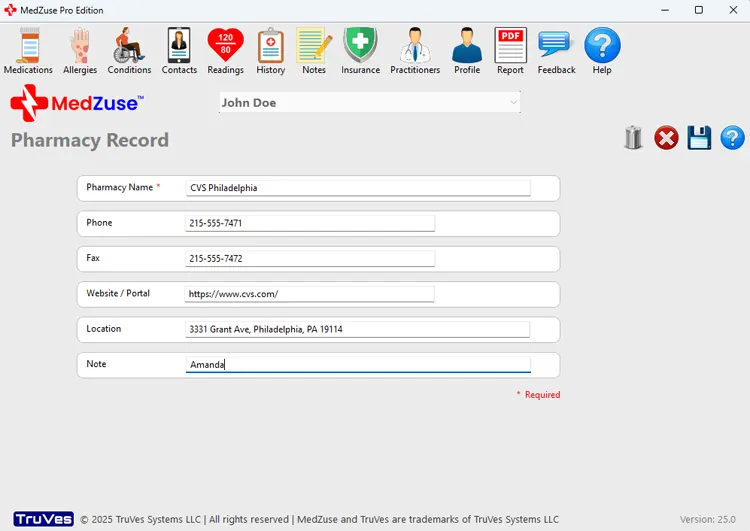The width and height of the screenshot is (750, 531).
Task: Click into the Website / Portal field
Action: (x=310, y=294)
